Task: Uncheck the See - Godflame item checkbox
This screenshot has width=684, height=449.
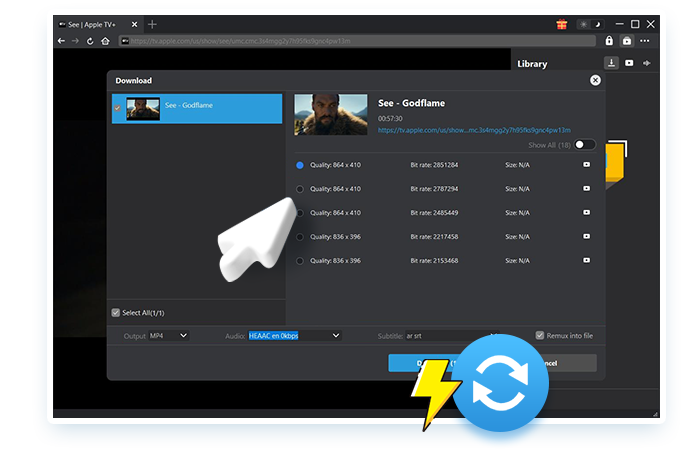Action: (117, 108)
